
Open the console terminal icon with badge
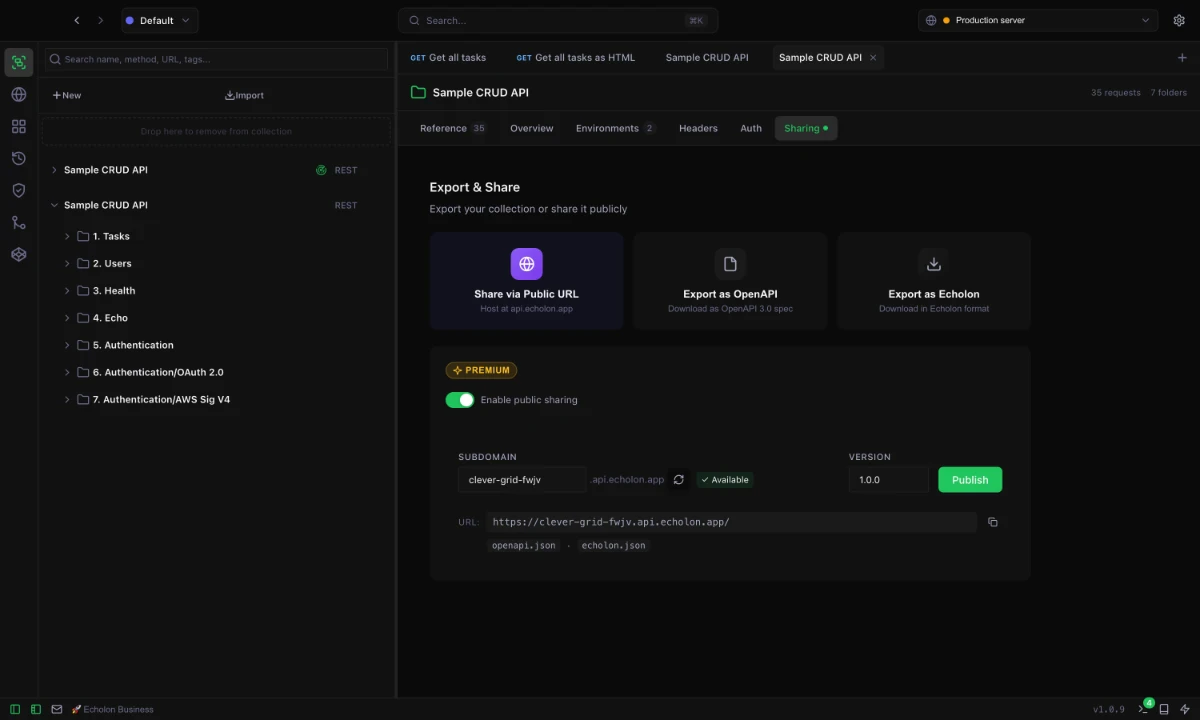coord(1145,708)
